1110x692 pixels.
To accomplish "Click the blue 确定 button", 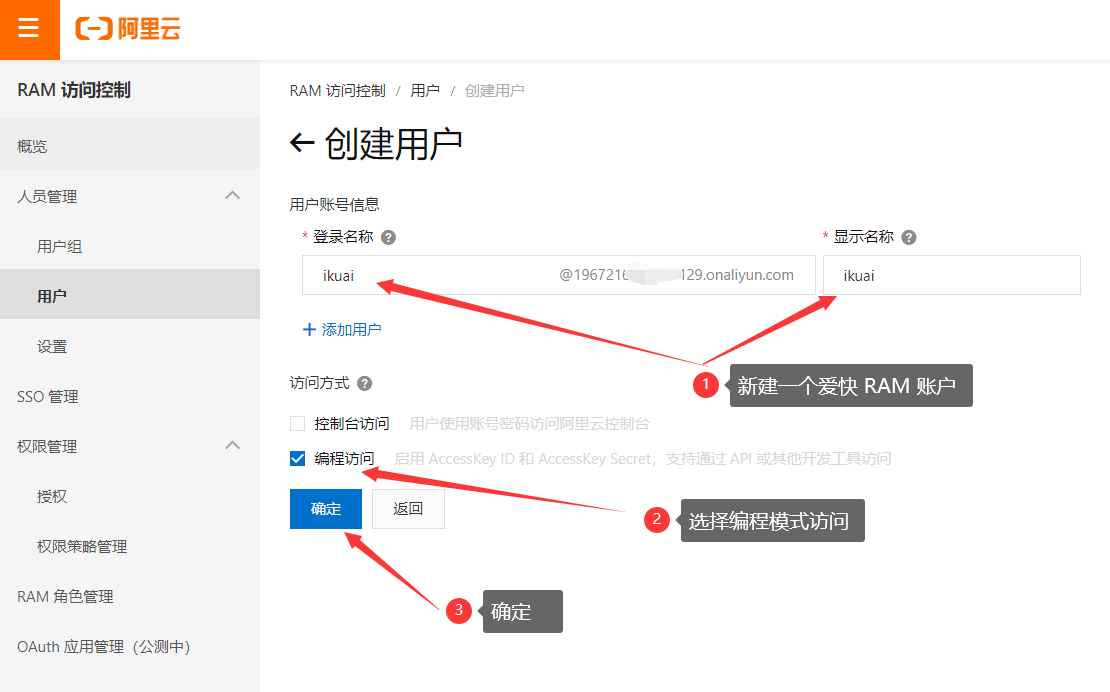I will coord(326,509).
